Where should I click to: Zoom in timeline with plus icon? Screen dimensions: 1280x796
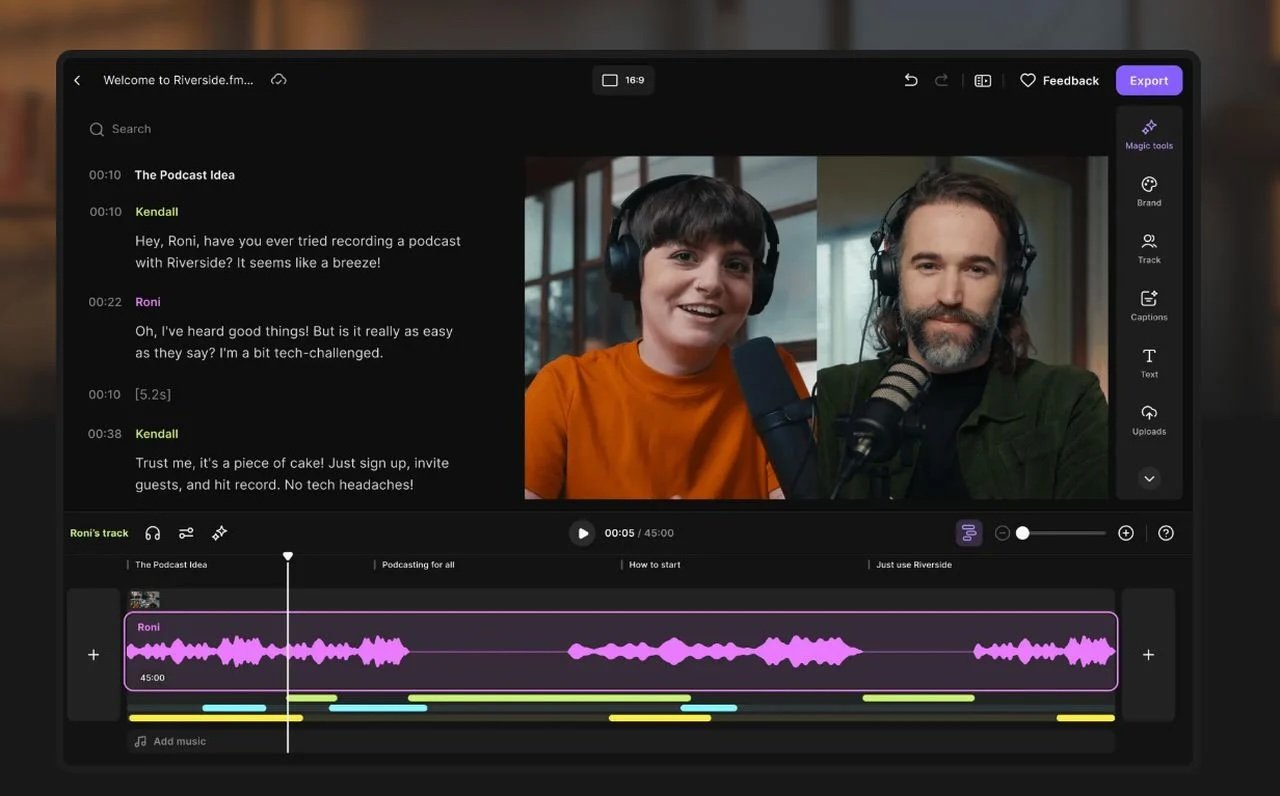1126,533
